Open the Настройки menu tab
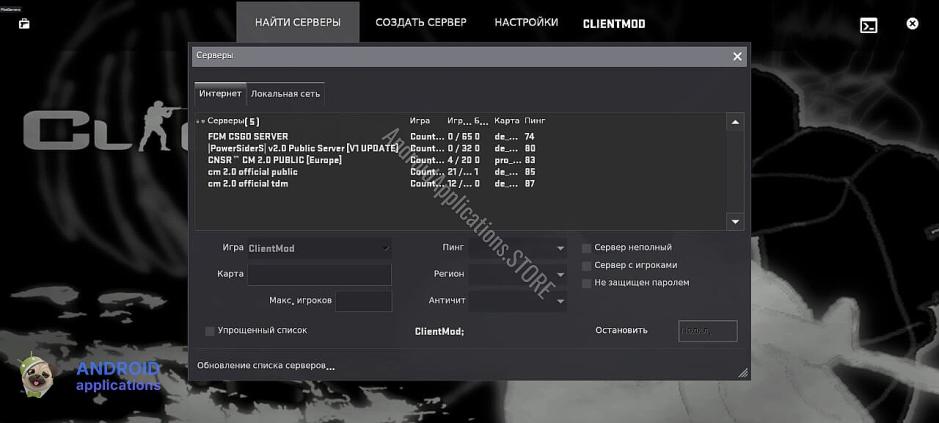The image size is (939, 423). pos(526,23)
